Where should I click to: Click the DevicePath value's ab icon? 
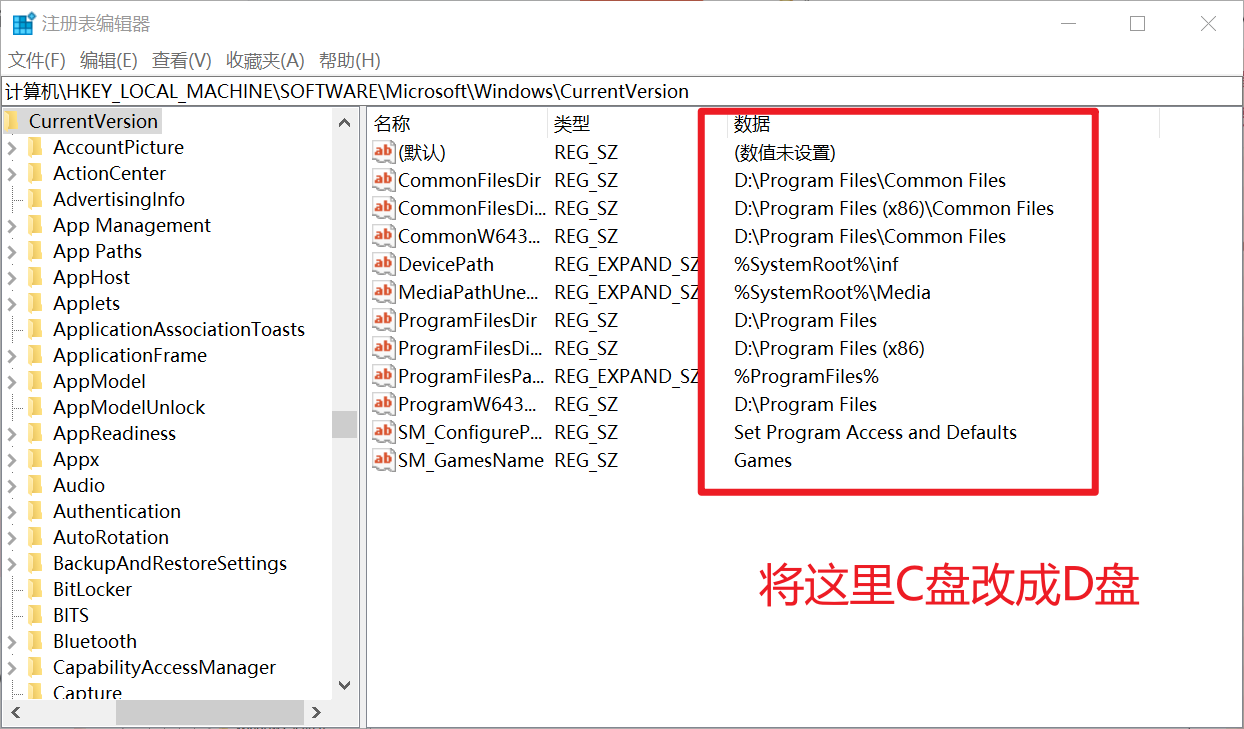(x=384, y=264)
